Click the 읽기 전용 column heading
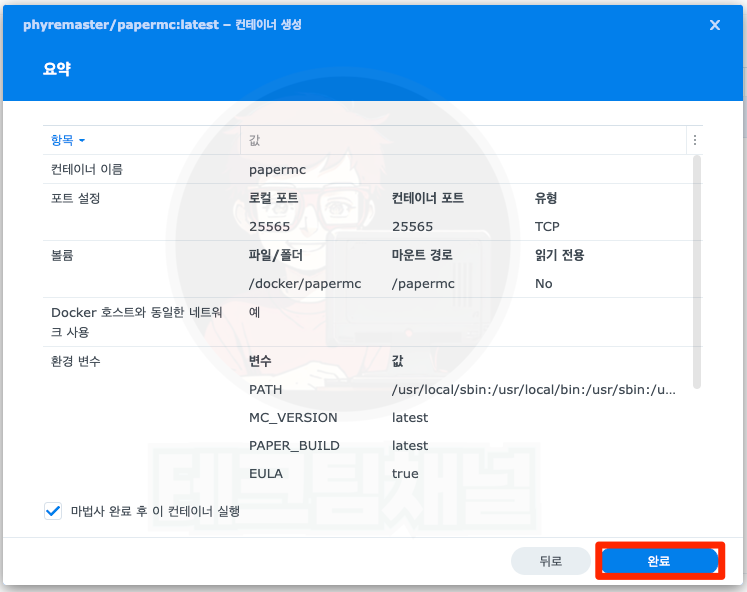 (559, 255)
